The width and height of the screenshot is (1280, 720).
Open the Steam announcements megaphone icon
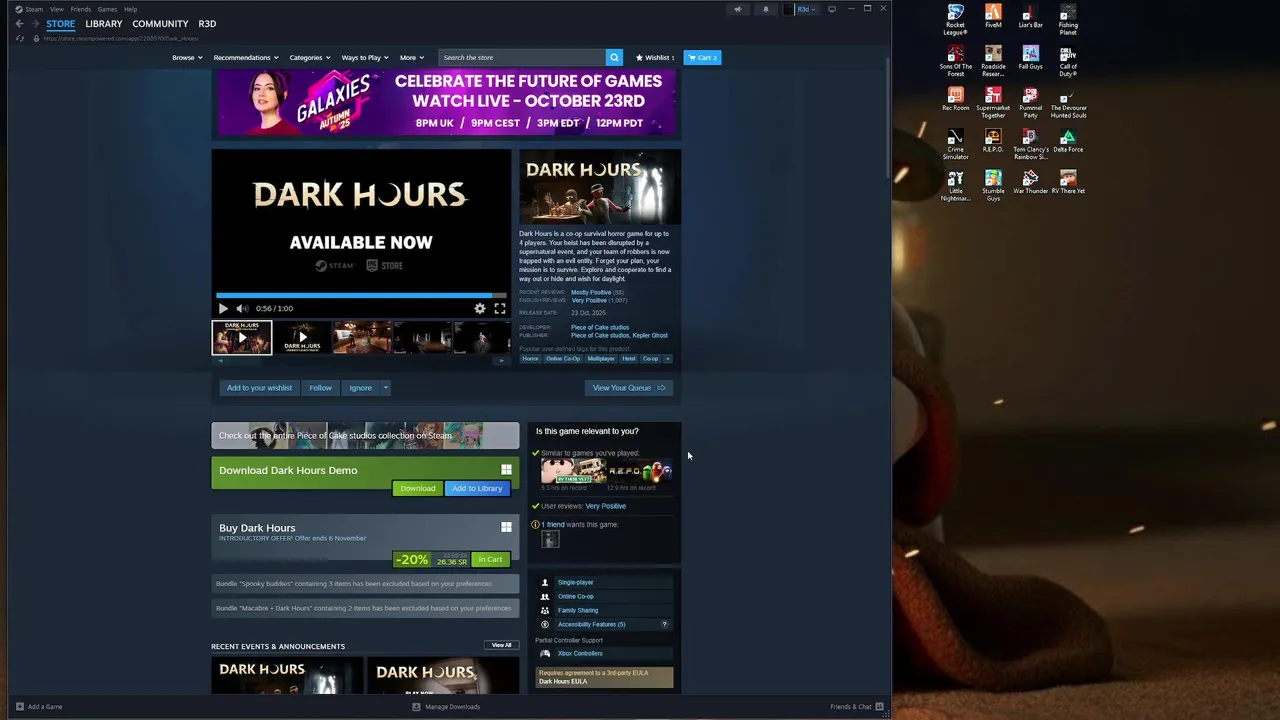pyautogui.click(x=738, y=9)
